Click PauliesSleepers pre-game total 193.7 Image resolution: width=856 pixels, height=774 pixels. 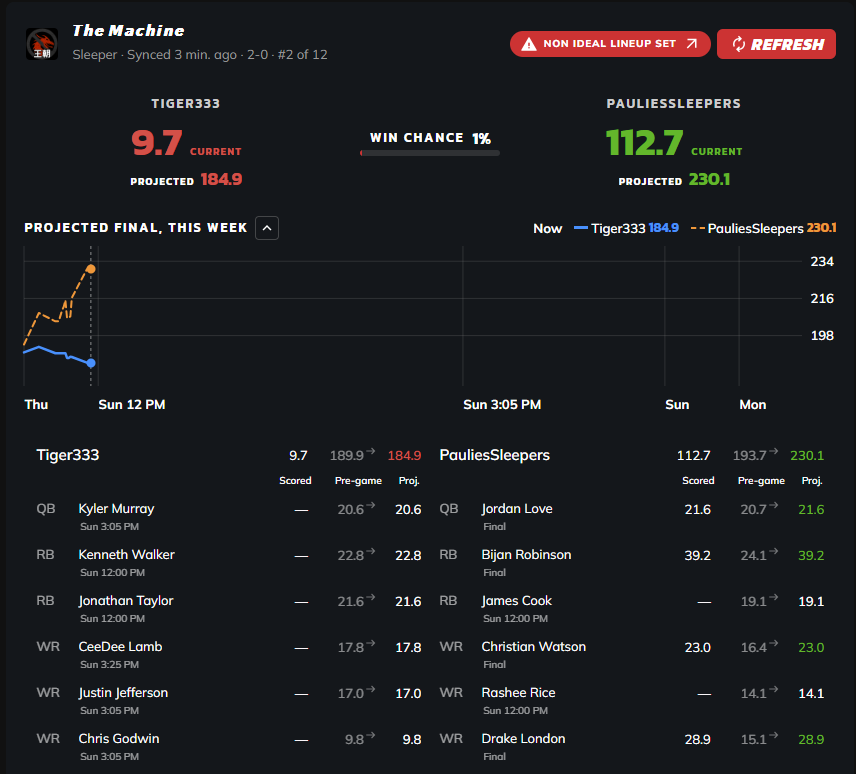coord(750,455)
